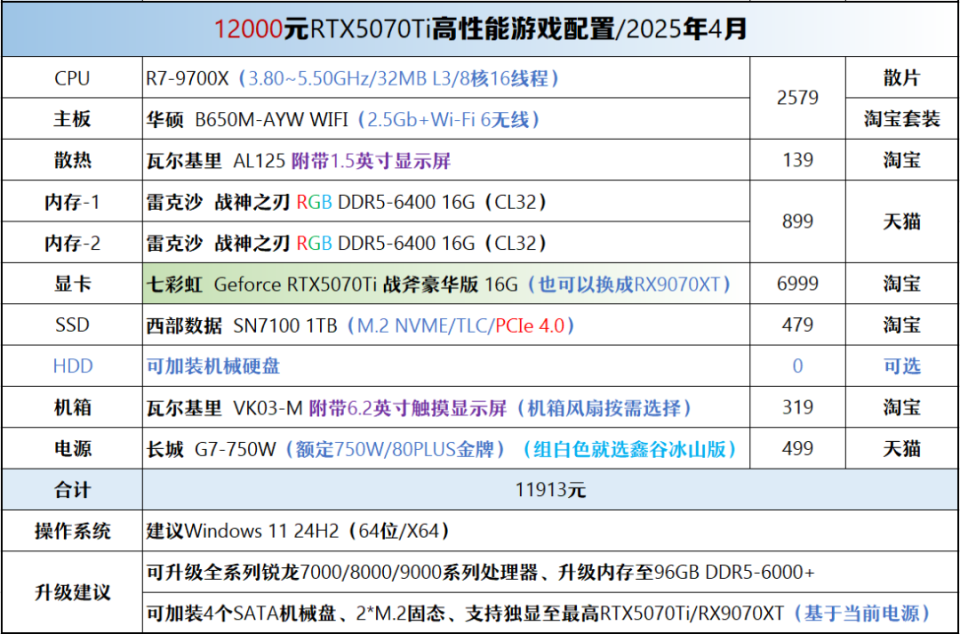Click the price cell "6999"
The width and height of the screenshot is (960, 634).
[x=798, y=284]
